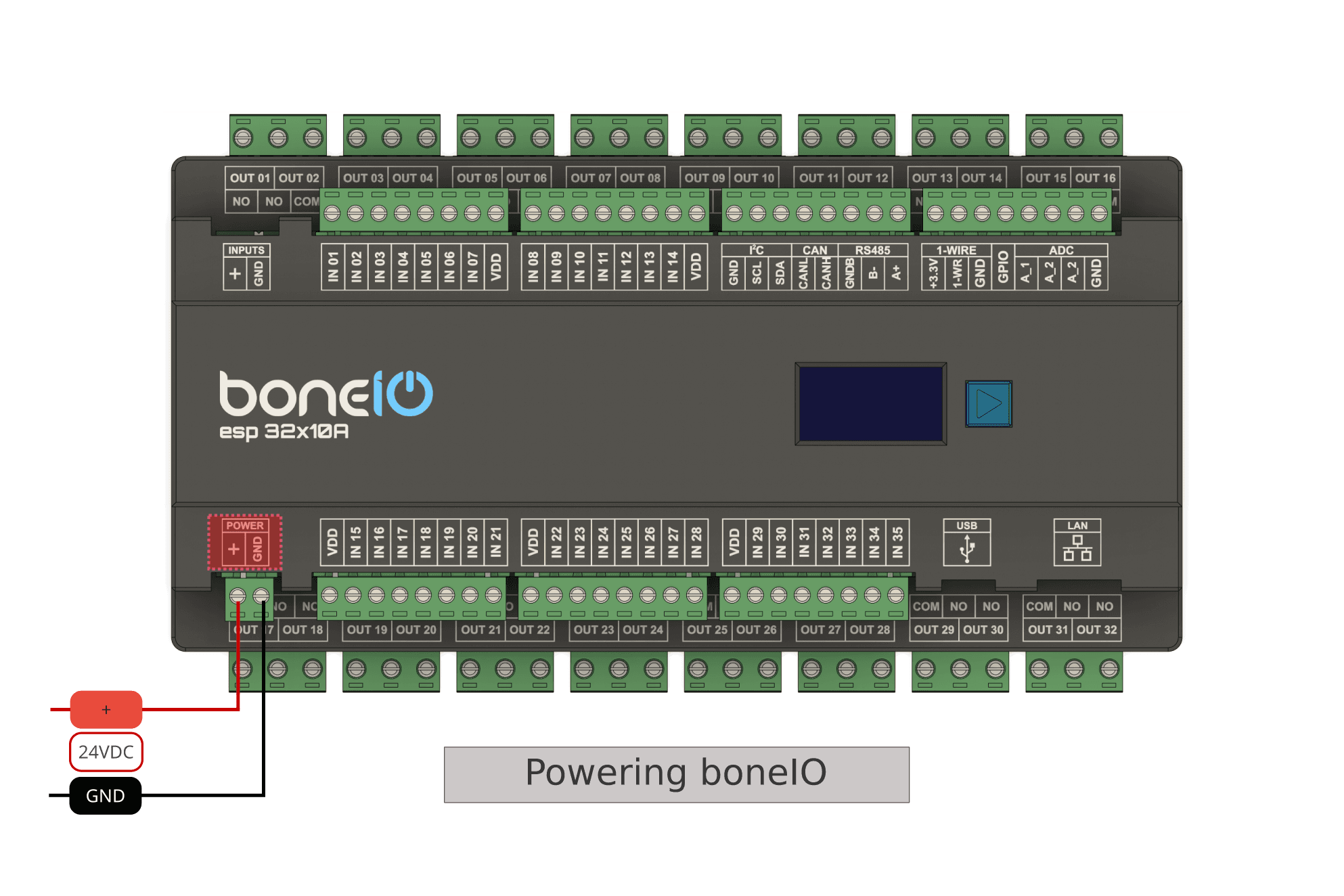Image resolution: width=1344 pixels, height=896 pixels.
Task: Click the blue play button beside the display
Action: coord(988,404)
